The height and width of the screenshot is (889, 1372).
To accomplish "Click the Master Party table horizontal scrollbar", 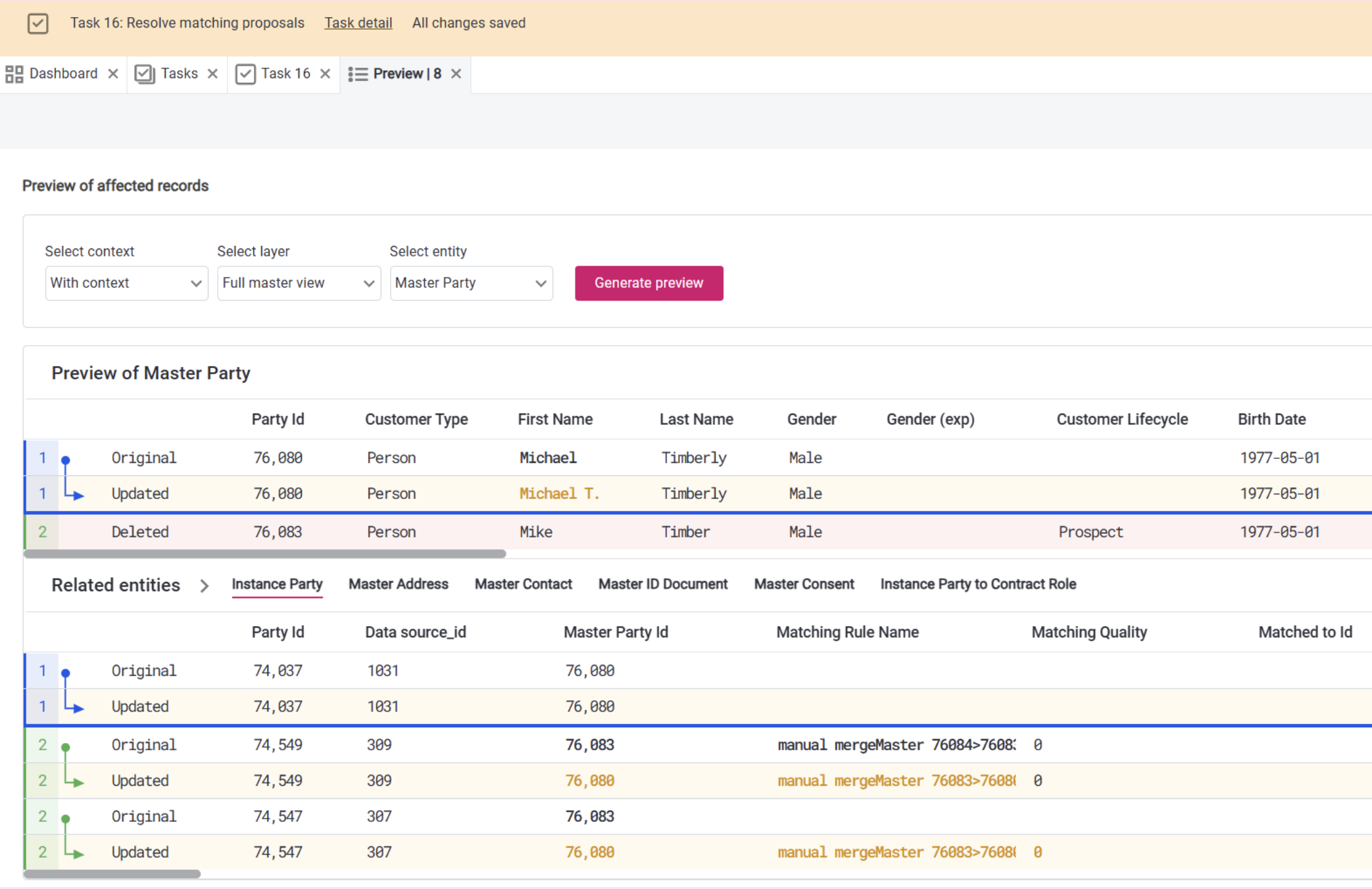I will point(264,554).
